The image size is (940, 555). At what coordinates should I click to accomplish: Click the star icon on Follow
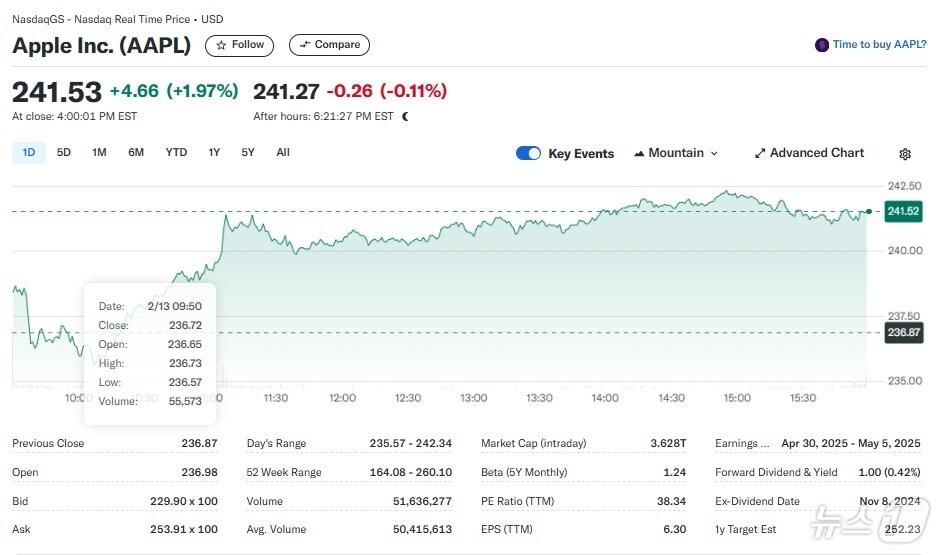click(x=221, y=45)
